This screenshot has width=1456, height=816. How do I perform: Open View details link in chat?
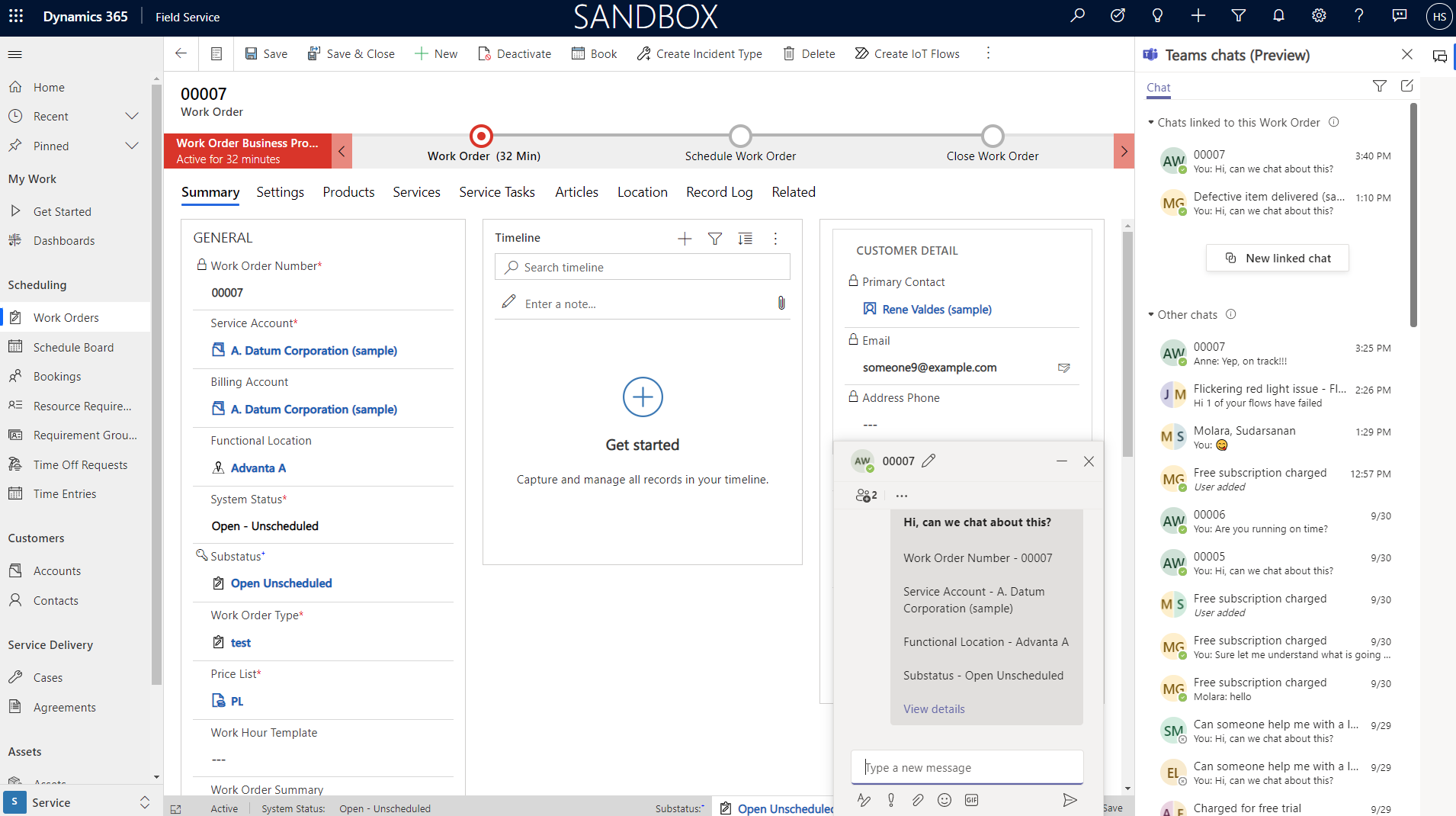tap(934, 708)
